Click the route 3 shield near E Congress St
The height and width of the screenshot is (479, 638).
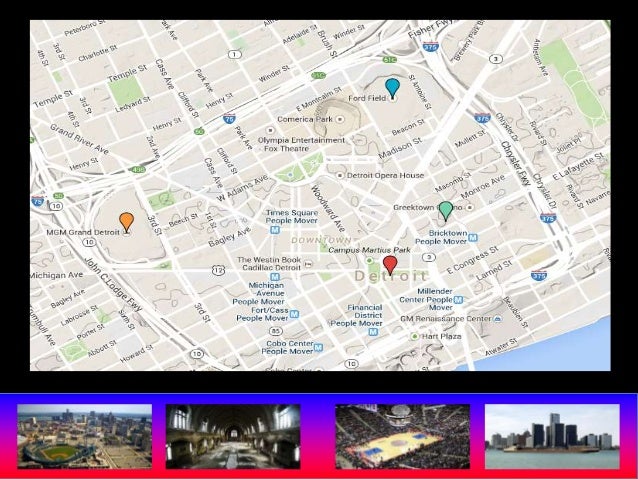[x=428, y=257]
